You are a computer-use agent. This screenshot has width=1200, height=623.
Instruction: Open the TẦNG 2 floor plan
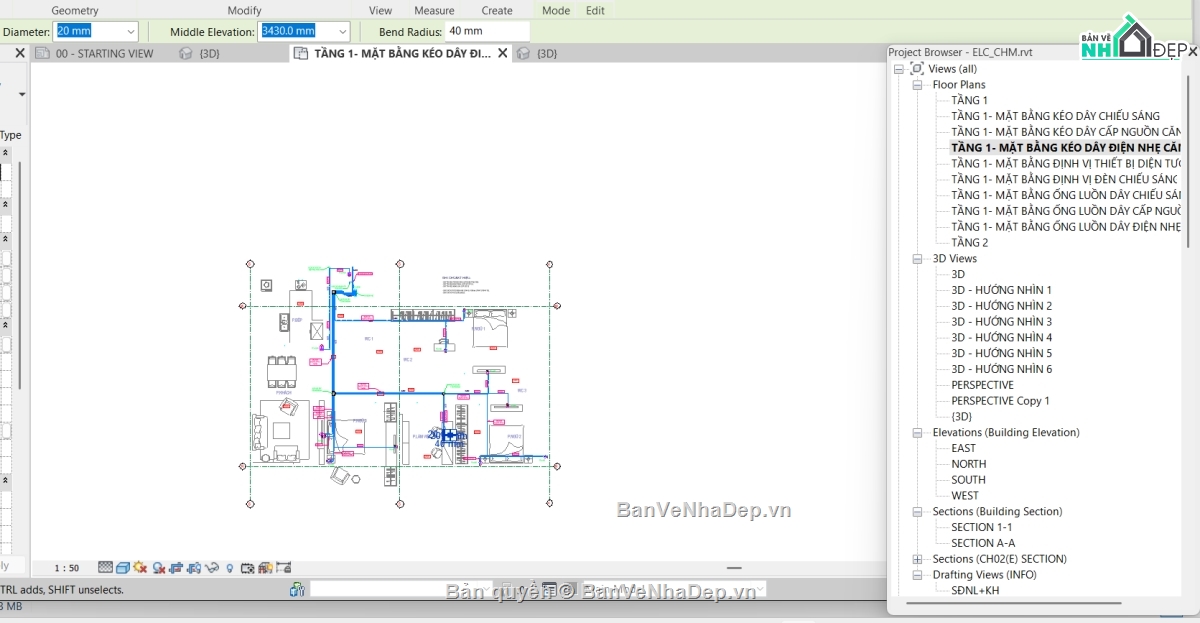[x=969, y=243]
